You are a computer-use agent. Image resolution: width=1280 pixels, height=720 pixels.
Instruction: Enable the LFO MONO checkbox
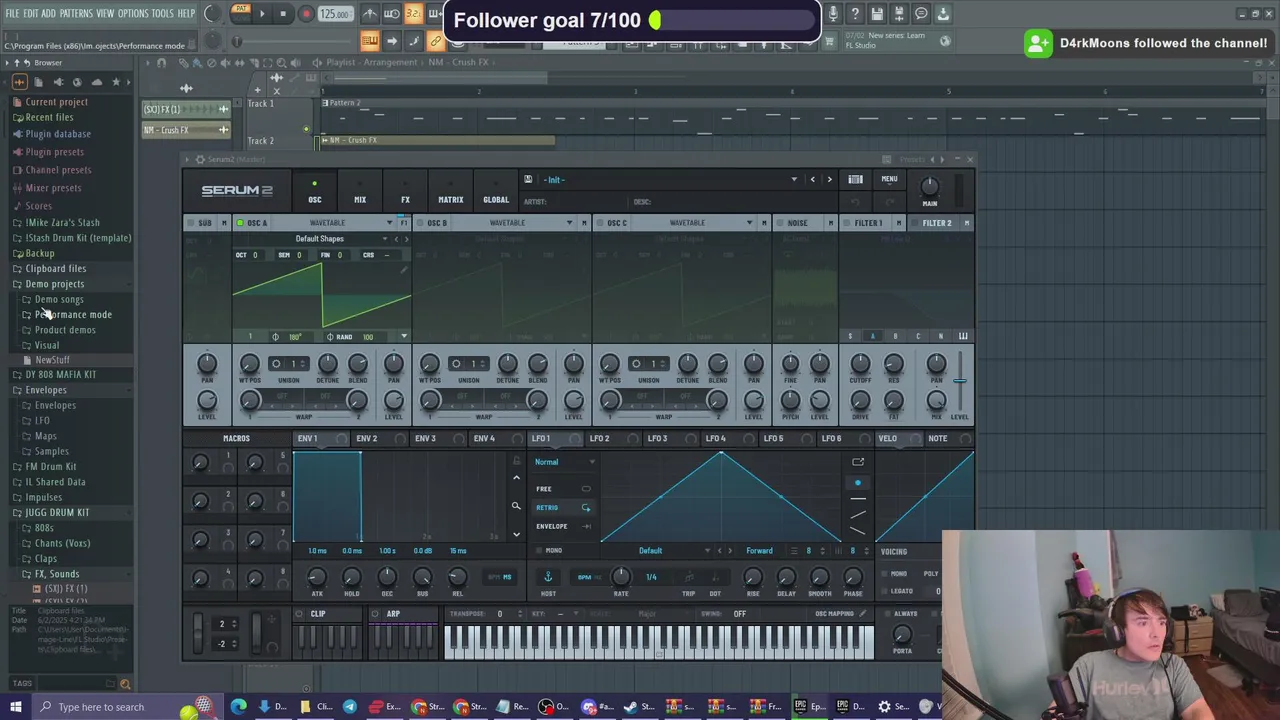tap(540, 551)
